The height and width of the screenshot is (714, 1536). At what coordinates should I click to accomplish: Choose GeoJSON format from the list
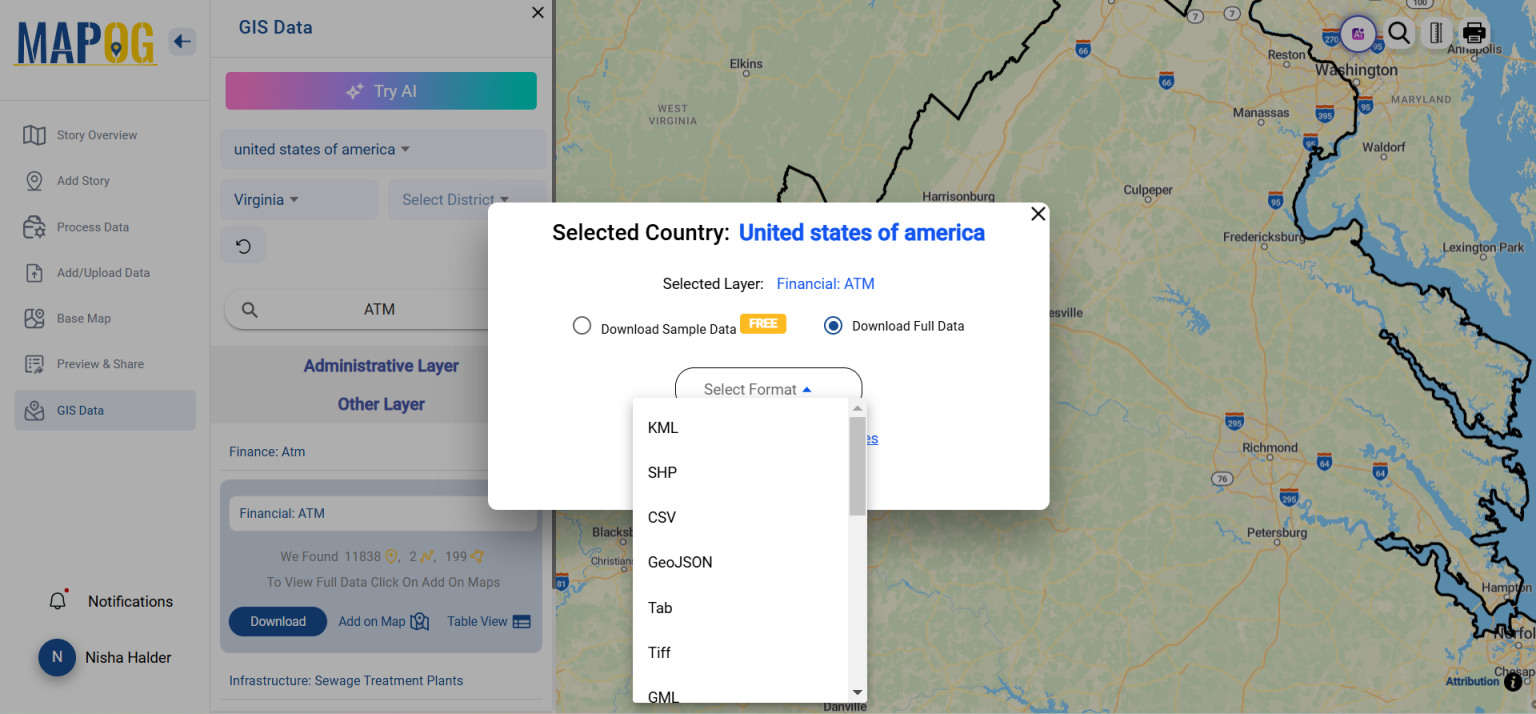[x=680, y=562]
